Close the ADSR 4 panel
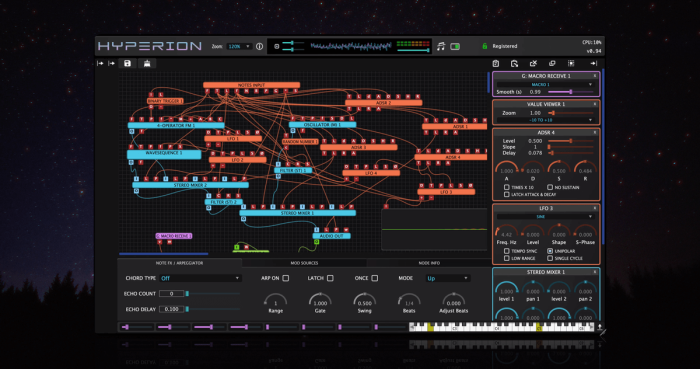This screenshot has width=700, height=369. click(595, 133)
